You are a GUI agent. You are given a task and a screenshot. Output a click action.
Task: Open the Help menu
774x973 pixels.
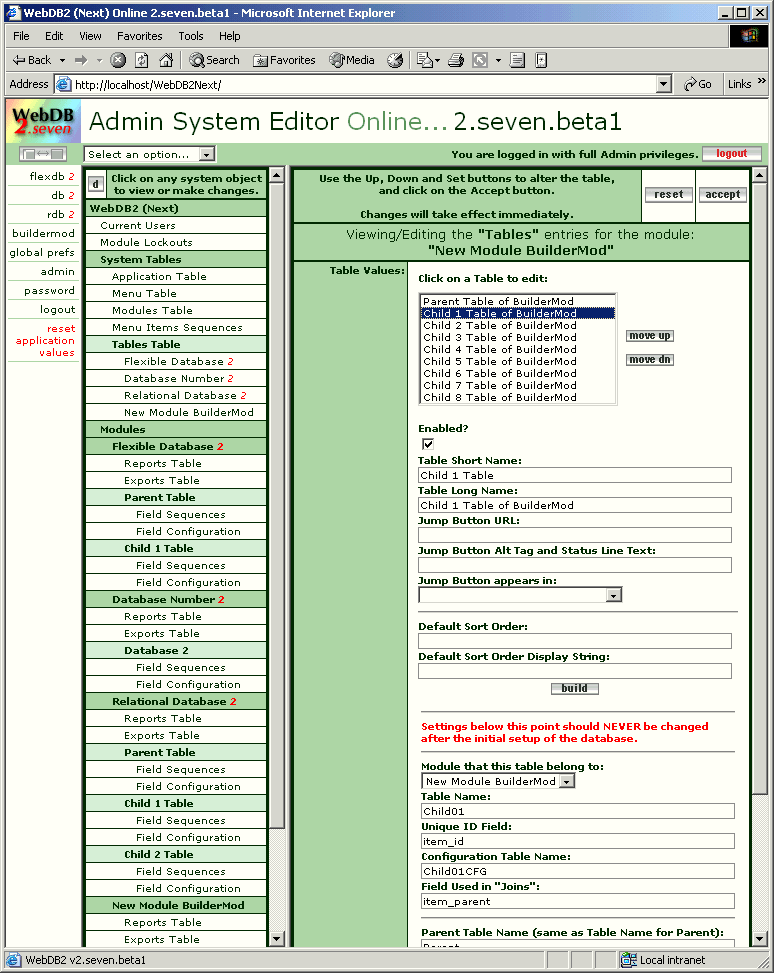coord(230,36)
